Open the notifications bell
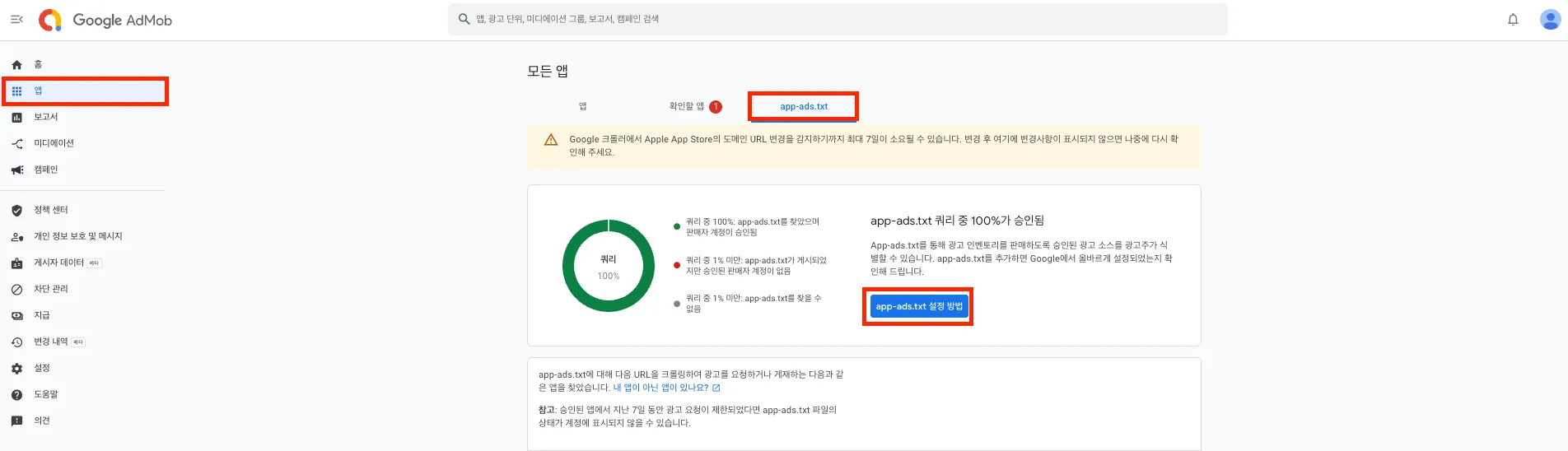 (x=1513, y=19)
